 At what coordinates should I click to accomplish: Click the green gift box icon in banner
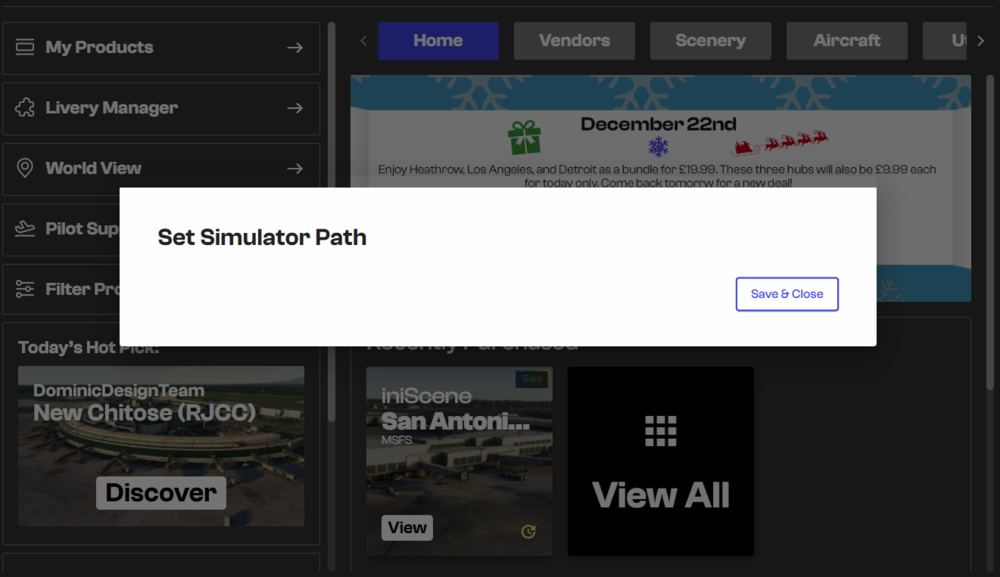pos(524,137)
